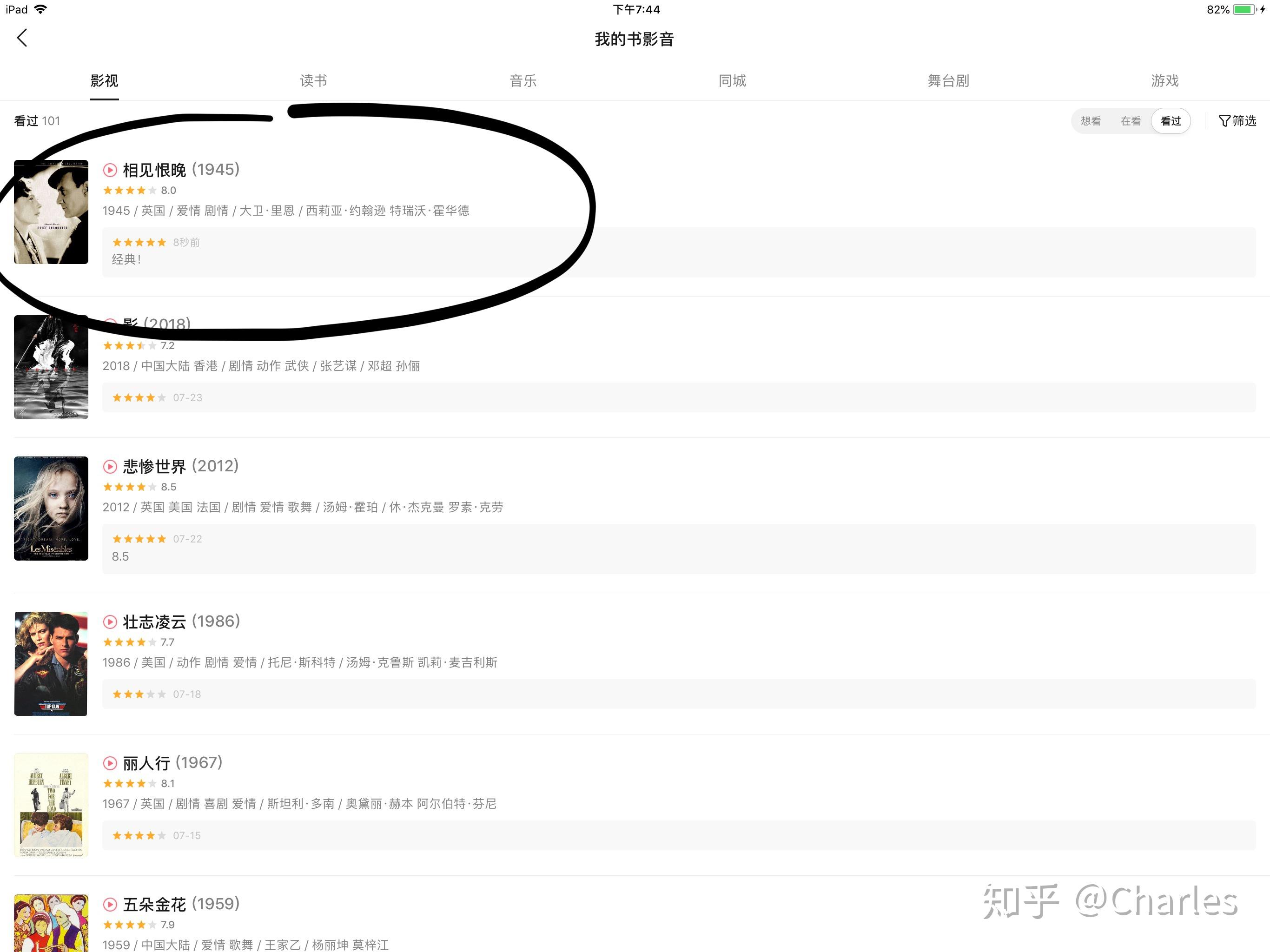Open the 同城 tab
The image size is (1270, 952).
[x=733, y=81]
